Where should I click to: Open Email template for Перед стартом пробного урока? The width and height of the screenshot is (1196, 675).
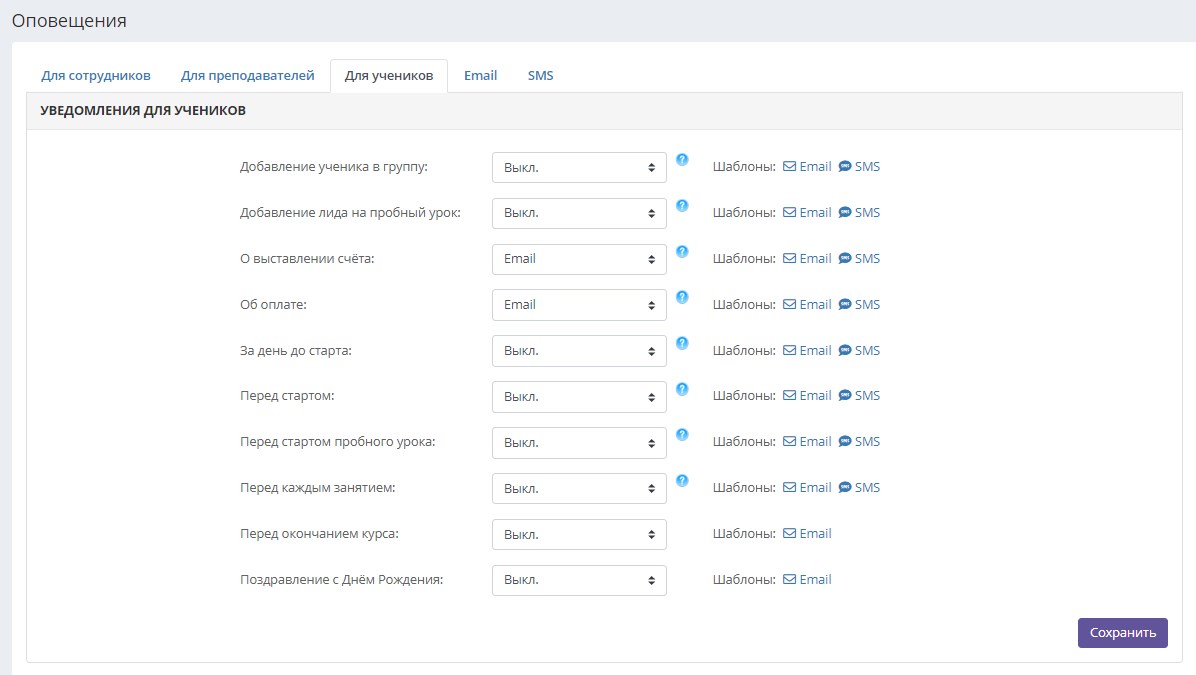(x=807, y=442)
